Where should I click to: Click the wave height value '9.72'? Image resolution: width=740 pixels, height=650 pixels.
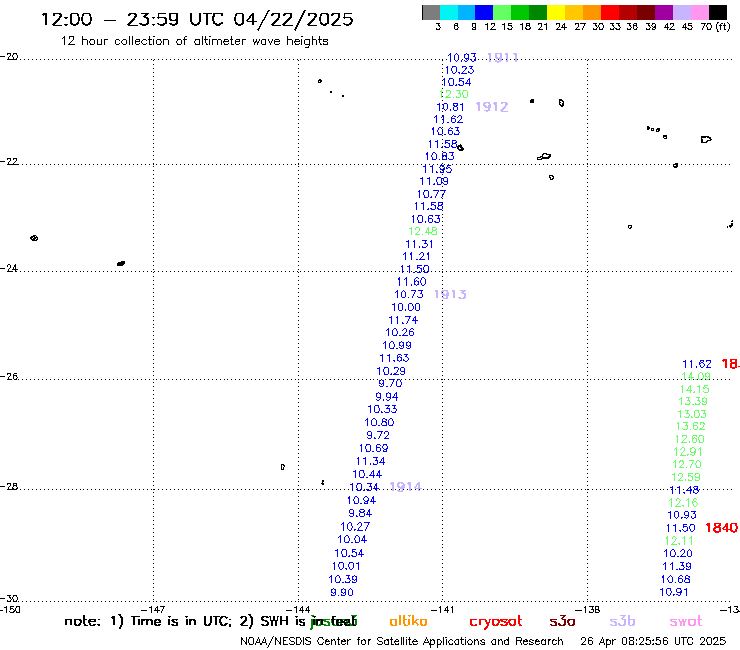[378, 435]
